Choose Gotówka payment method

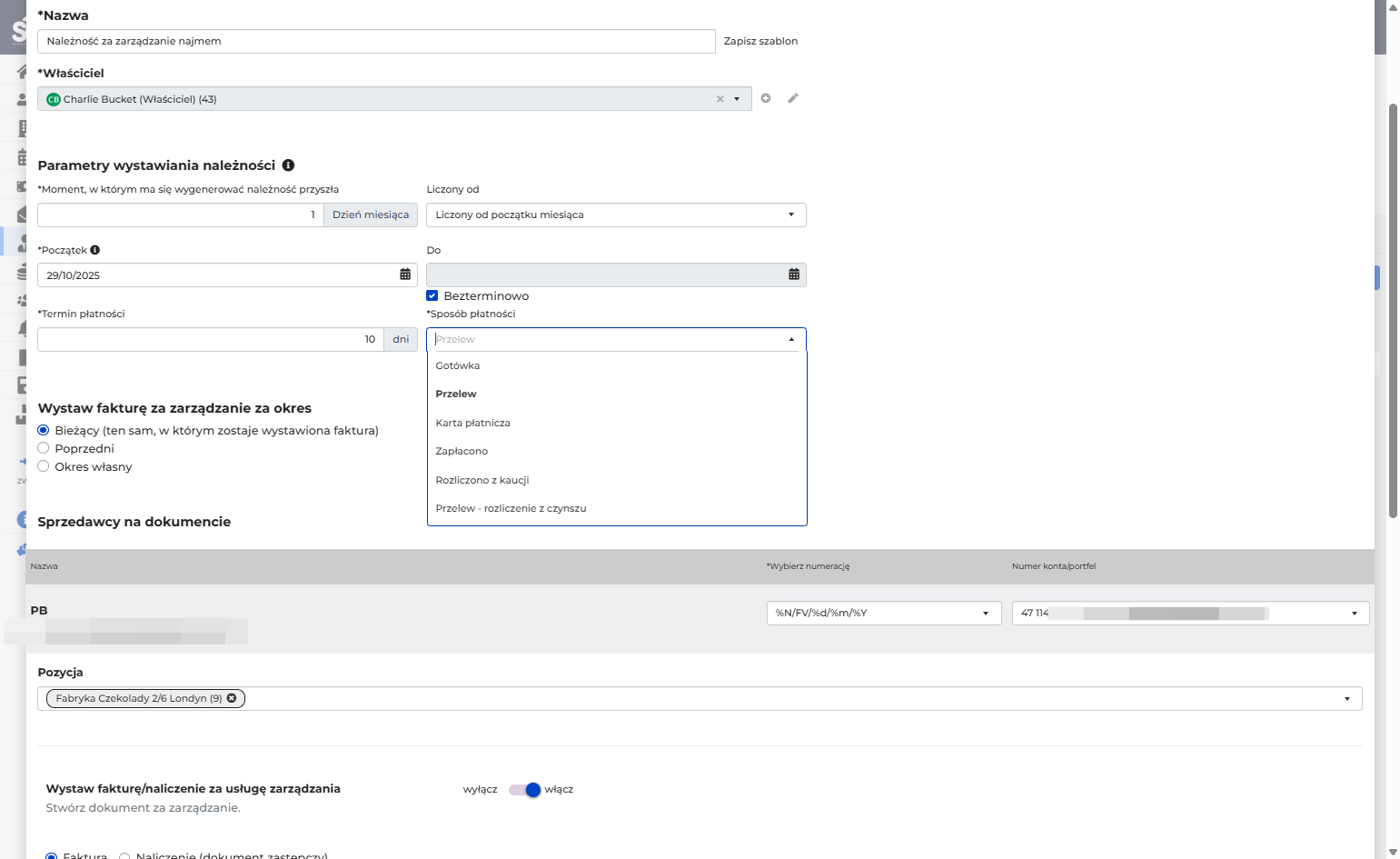point(617,365)
